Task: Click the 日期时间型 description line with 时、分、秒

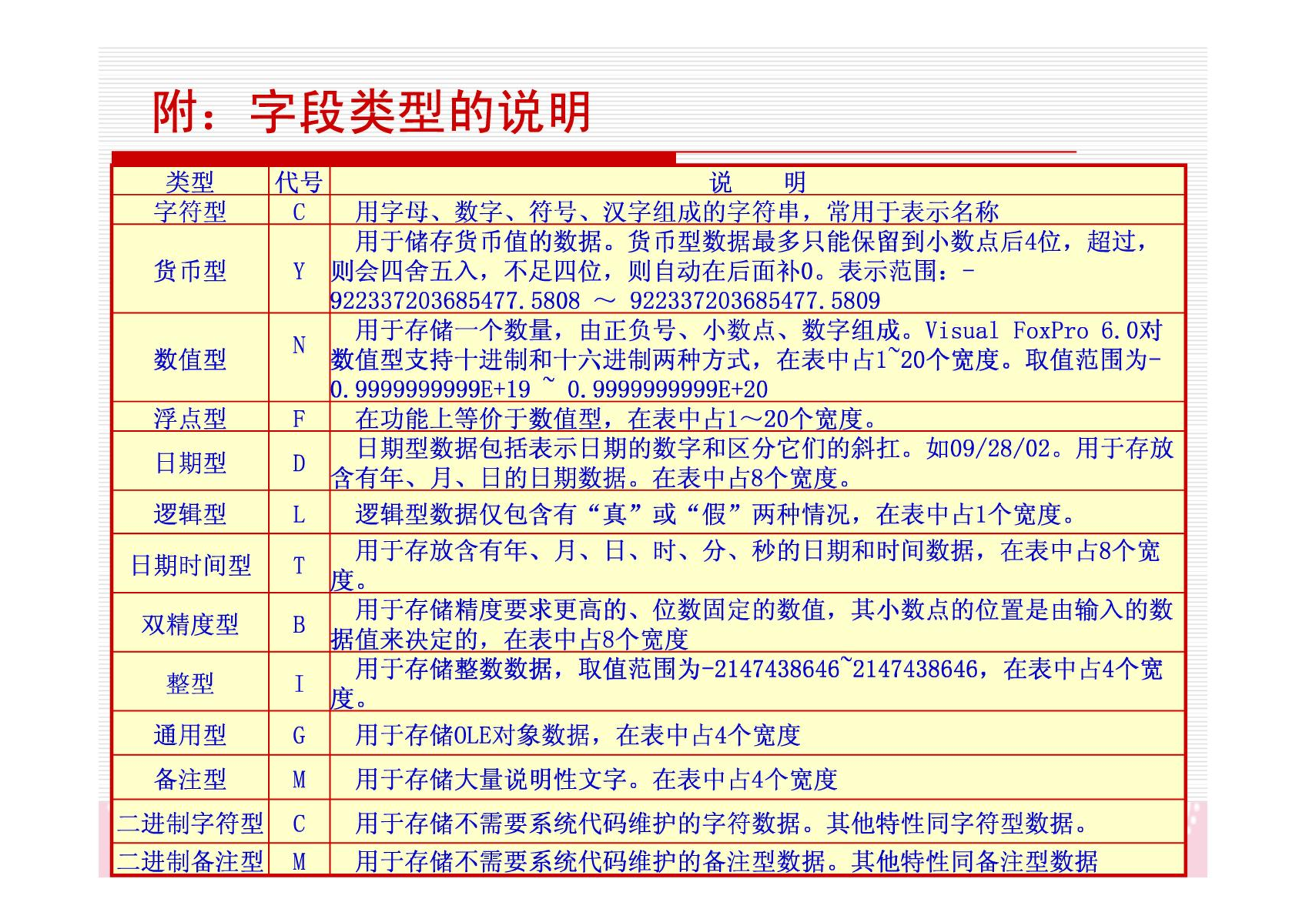Action: coord(757,550)
